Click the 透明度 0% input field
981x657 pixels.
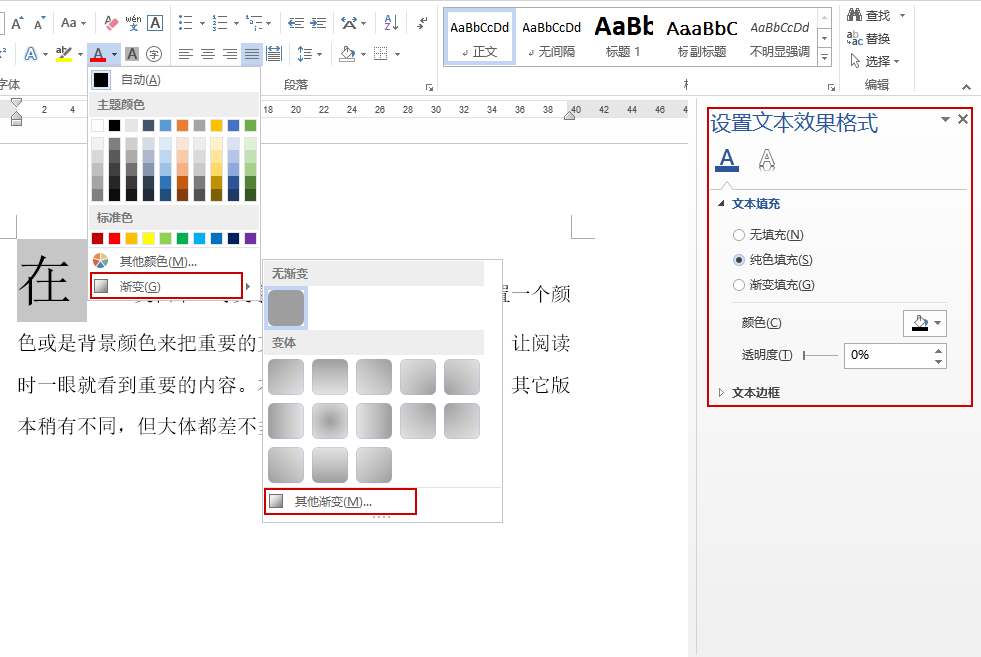coord(888,355)
